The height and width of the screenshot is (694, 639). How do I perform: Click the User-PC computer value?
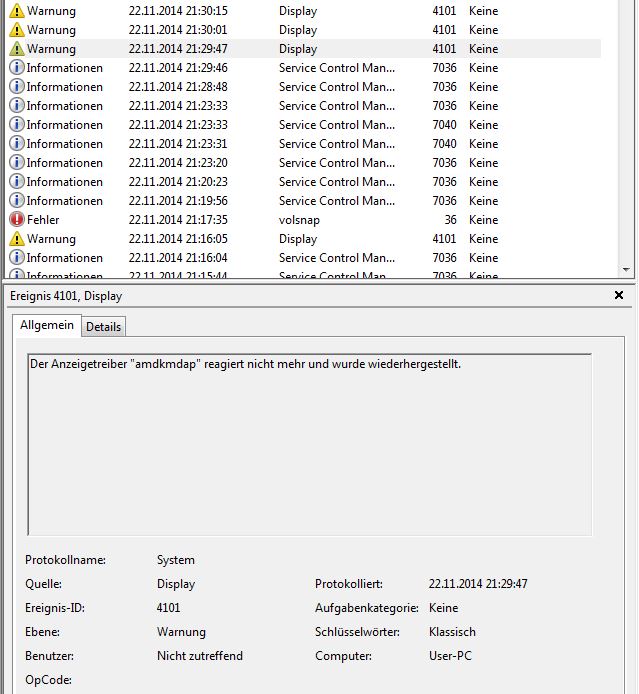(452, 656)
